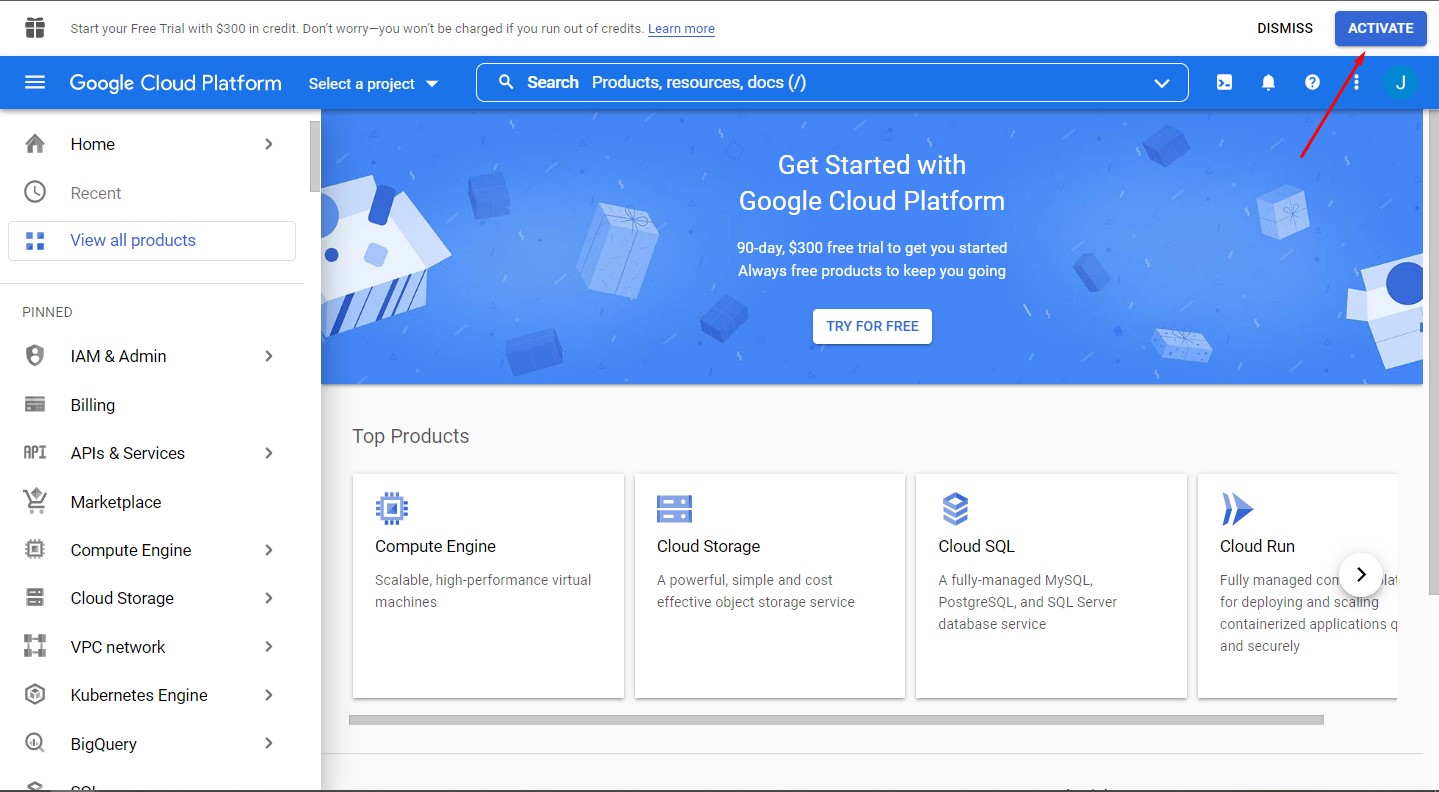Click the Learn more link

[681, 29]
